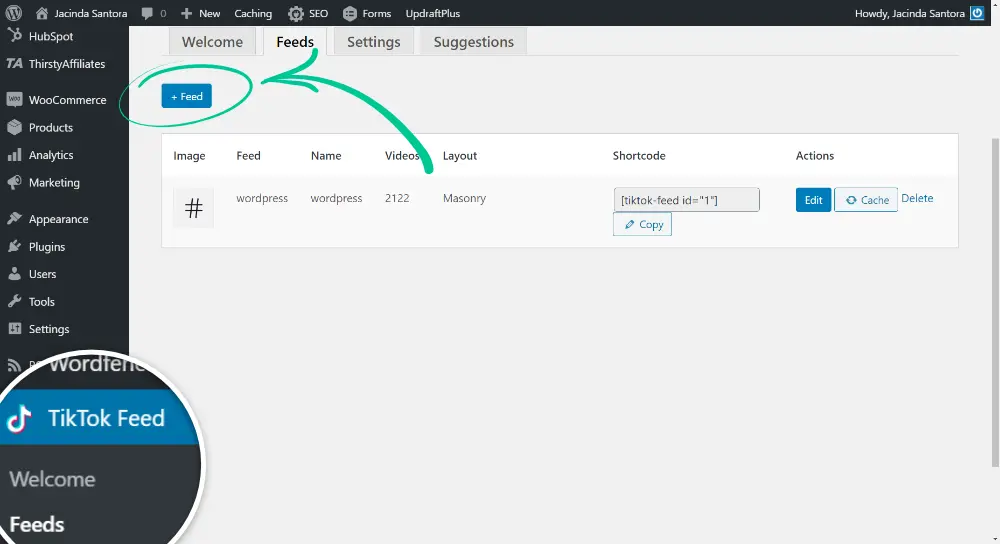Screen dimensions: 1000x544
Task: Click the + Feed button
Action: point(187,96)
